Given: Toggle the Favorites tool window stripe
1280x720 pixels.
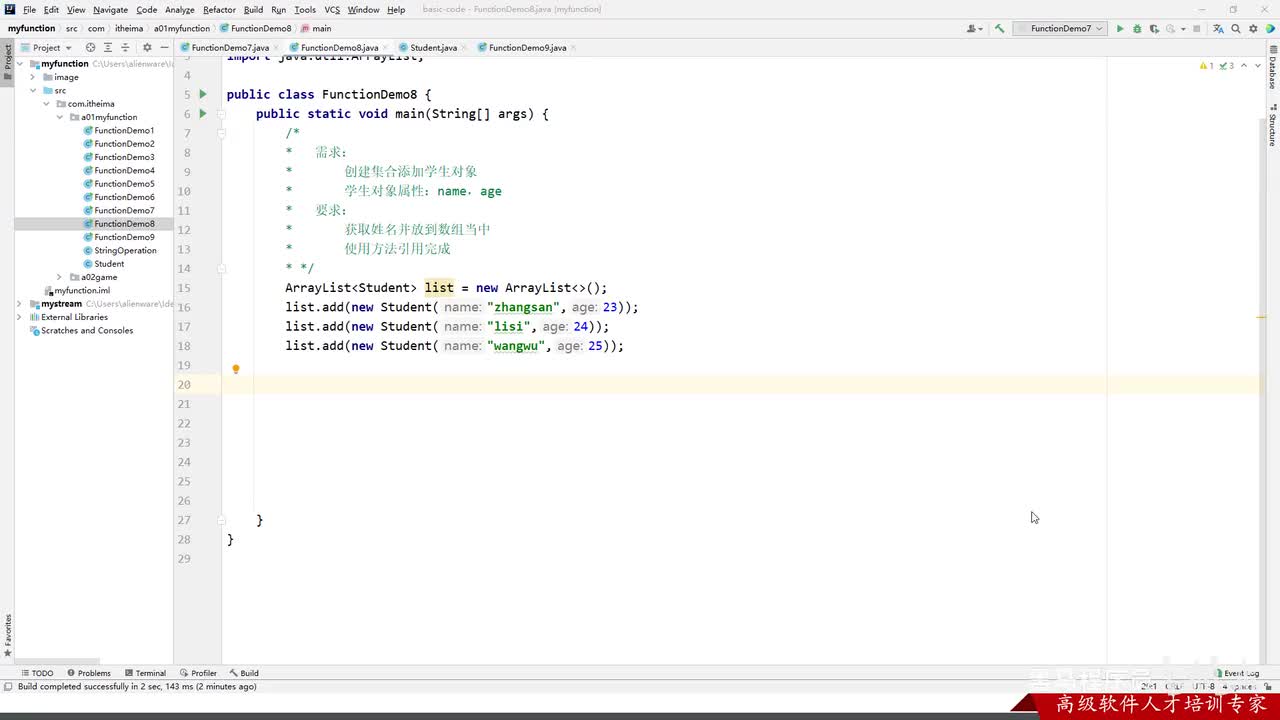Looking at the screenshot, I should point(7,635).
